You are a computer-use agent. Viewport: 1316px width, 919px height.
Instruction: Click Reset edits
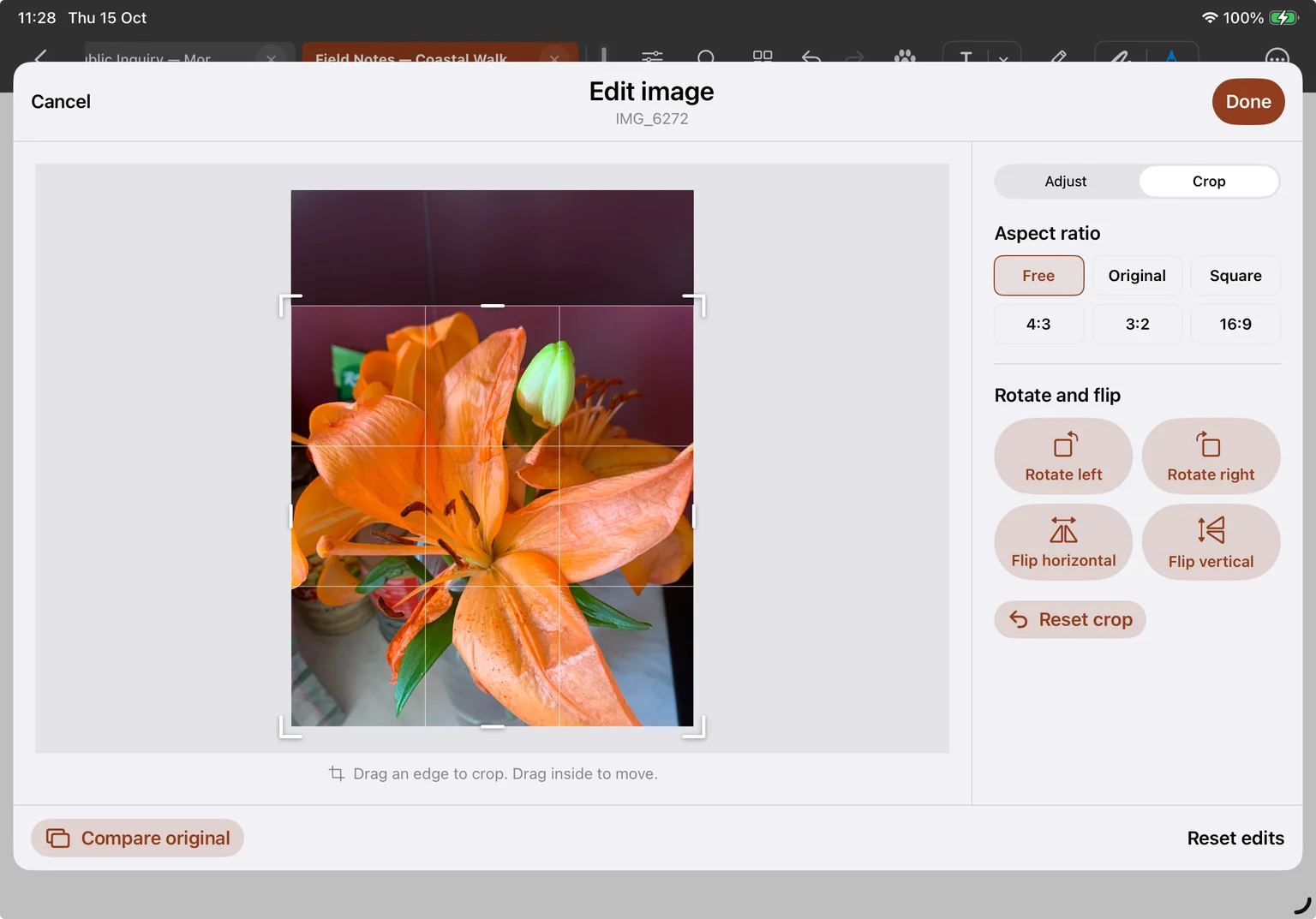pyautogui.click(x=1235, y=838)
